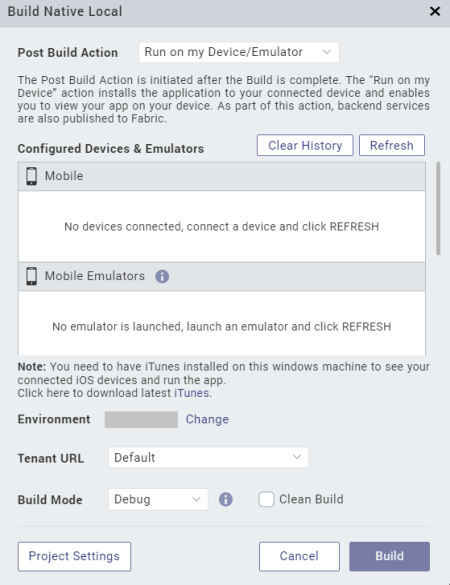Click the Mobile Emulators info icon
The image size is (450, 585).
[162, 276]
